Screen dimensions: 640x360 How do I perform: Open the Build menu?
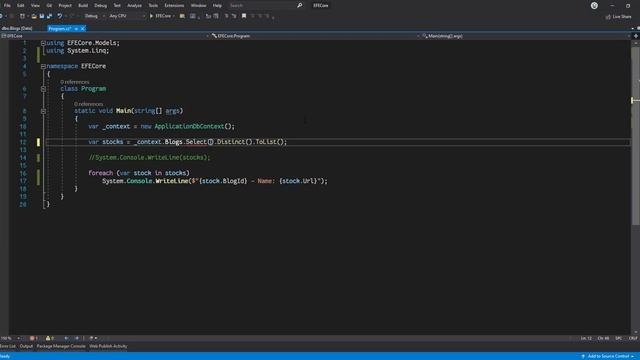[x=83, y=5]
